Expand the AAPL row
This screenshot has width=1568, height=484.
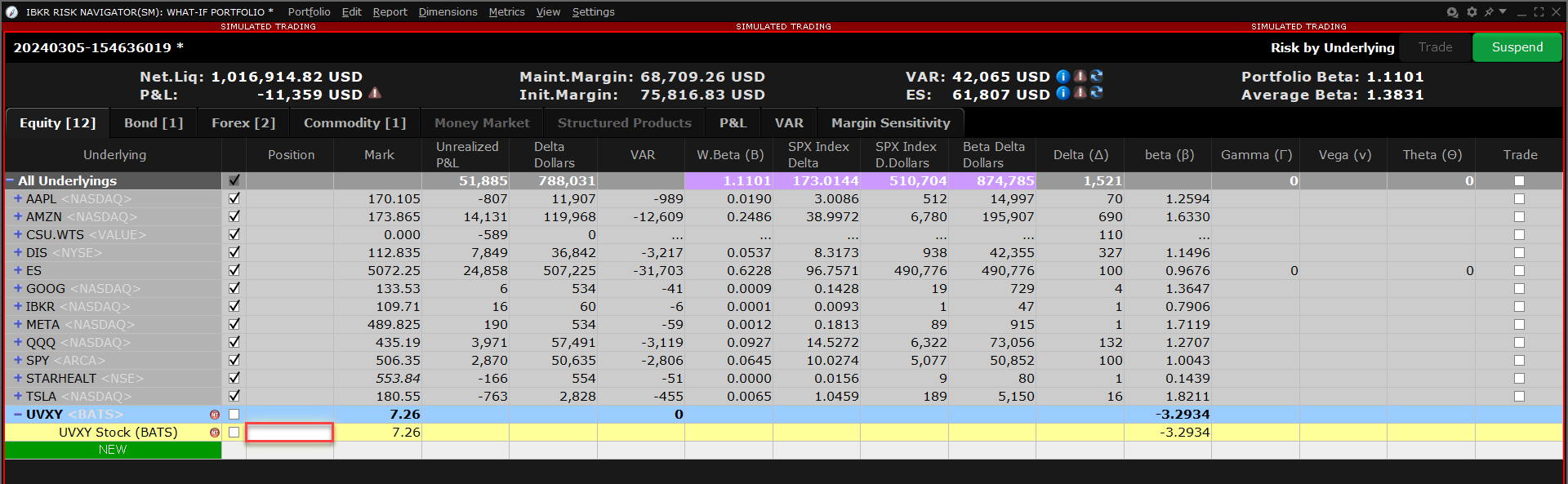tap(18, 198)
